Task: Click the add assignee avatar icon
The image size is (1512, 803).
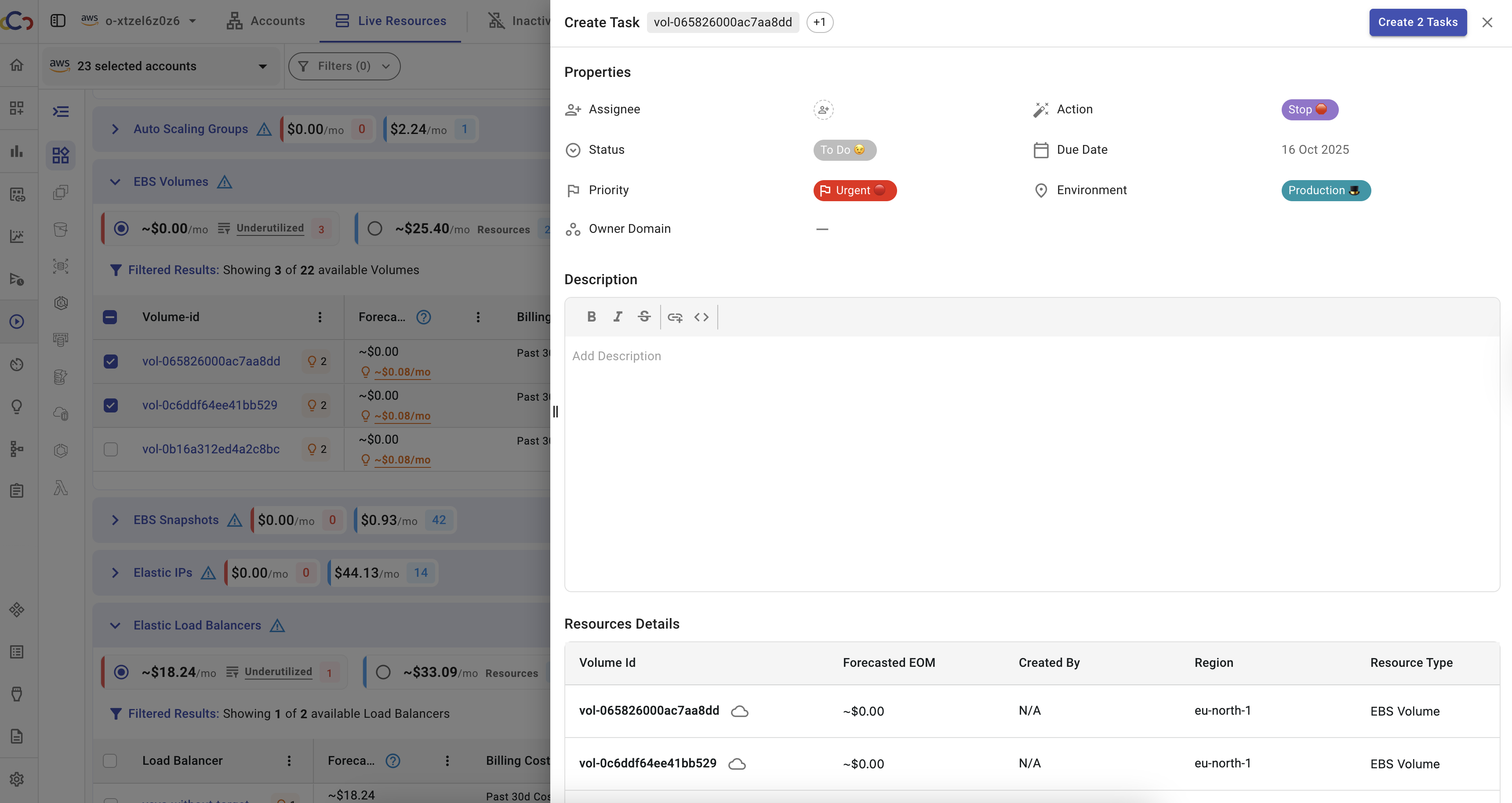Action: pos(823,110)
